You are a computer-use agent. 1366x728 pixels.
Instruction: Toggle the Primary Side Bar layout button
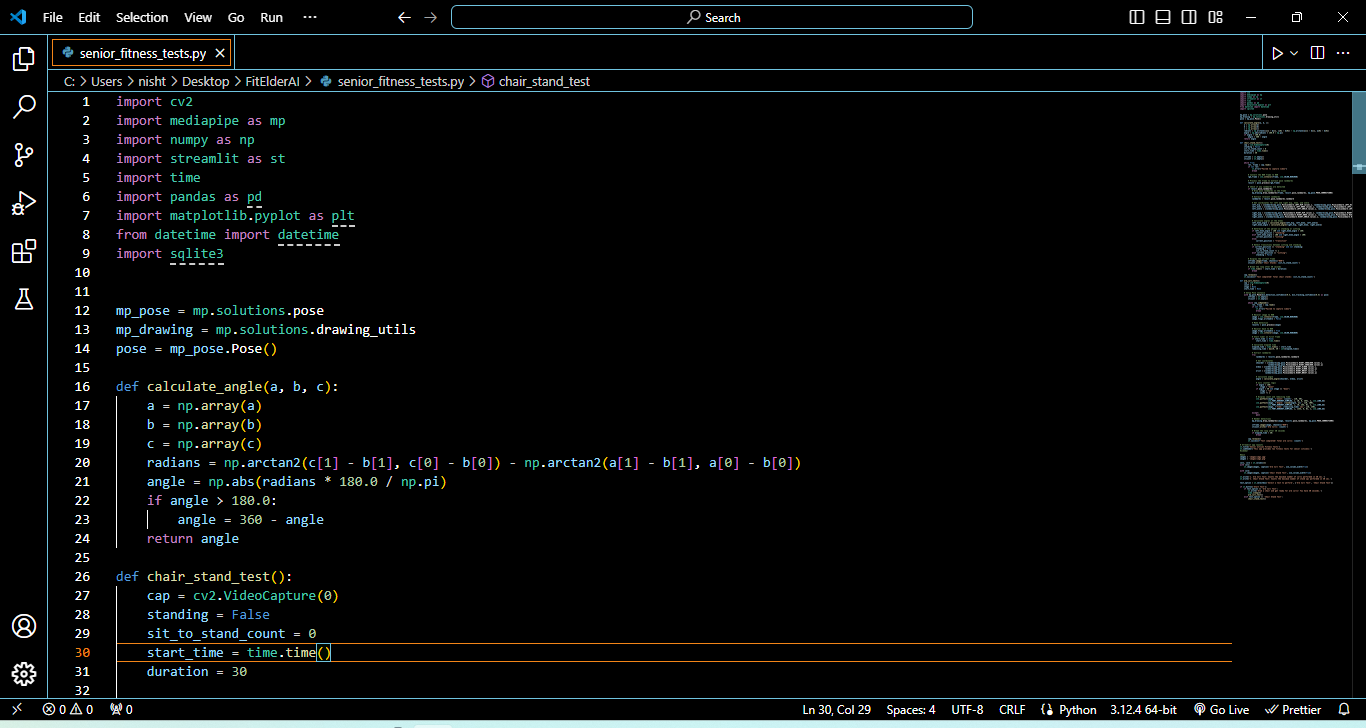click(x=1137, y=17)
